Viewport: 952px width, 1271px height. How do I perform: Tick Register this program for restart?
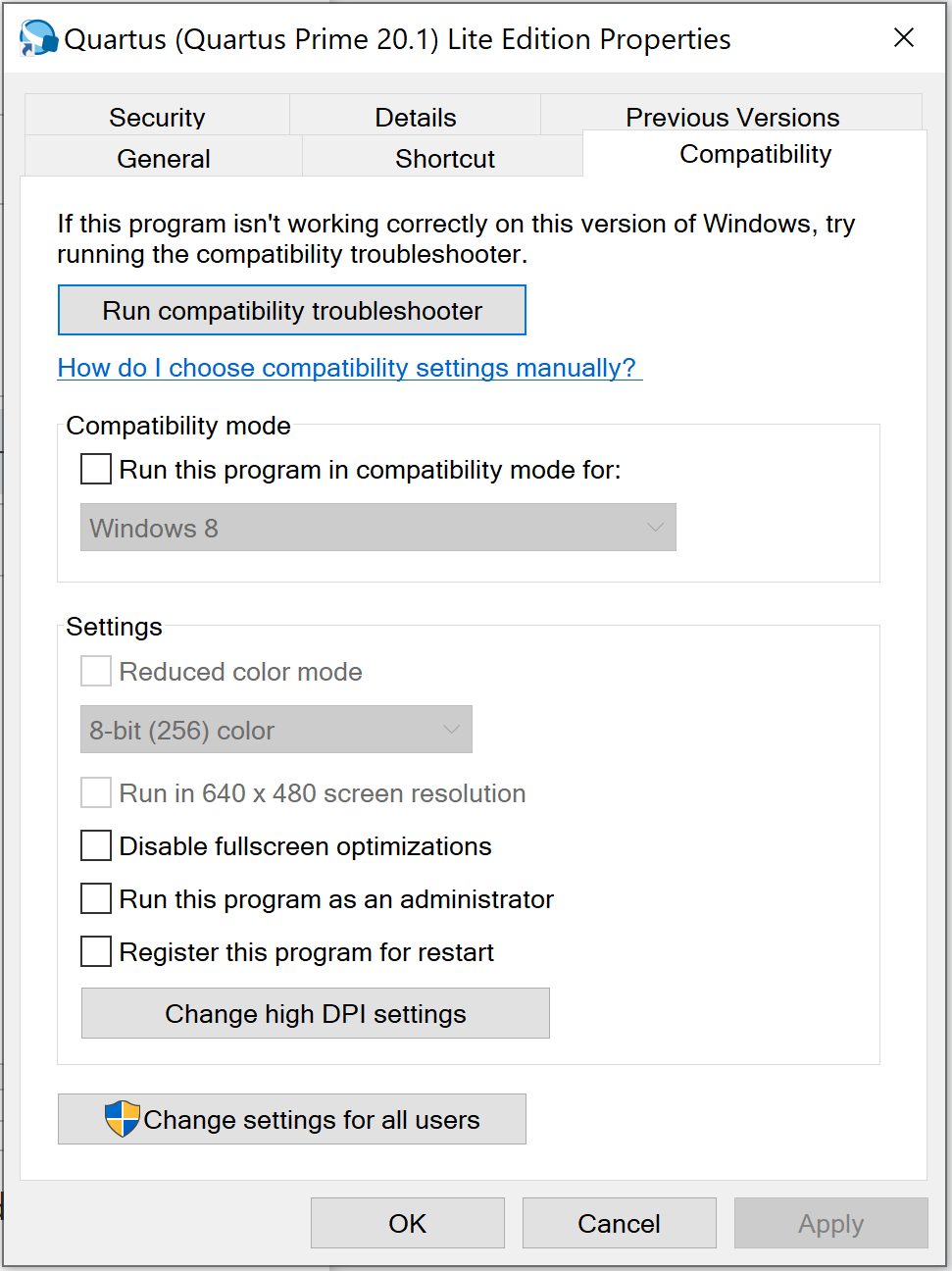point(96,951)
